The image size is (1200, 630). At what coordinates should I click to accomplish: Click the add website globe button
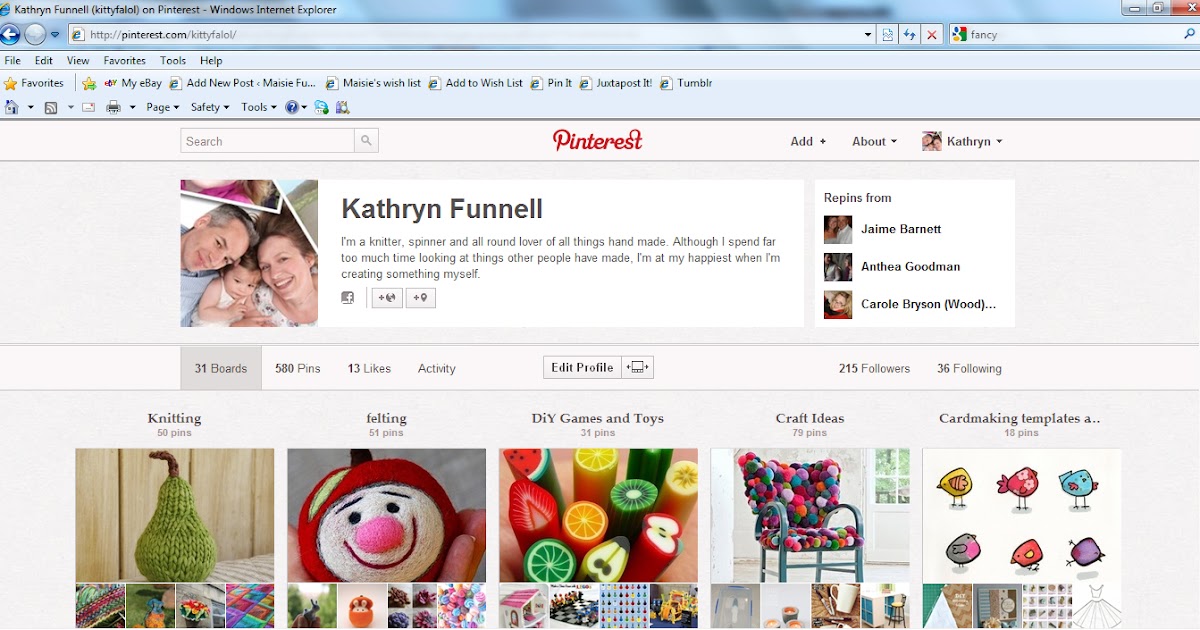[386, 297]
